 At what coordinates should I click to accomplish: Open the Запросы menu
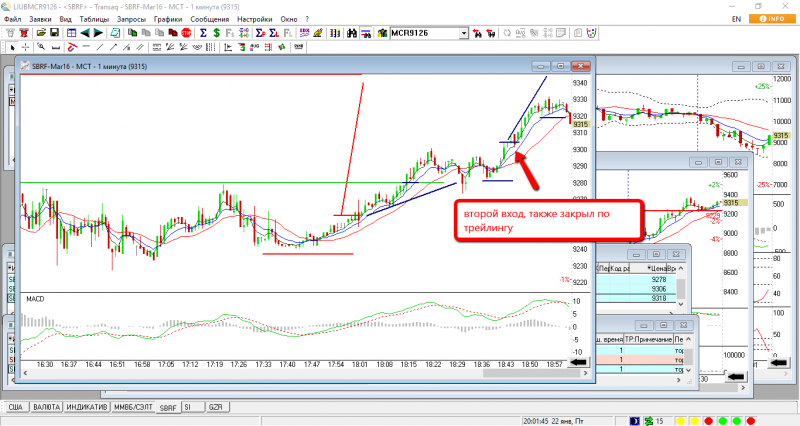pyautogui.click(x=131, y=19)
